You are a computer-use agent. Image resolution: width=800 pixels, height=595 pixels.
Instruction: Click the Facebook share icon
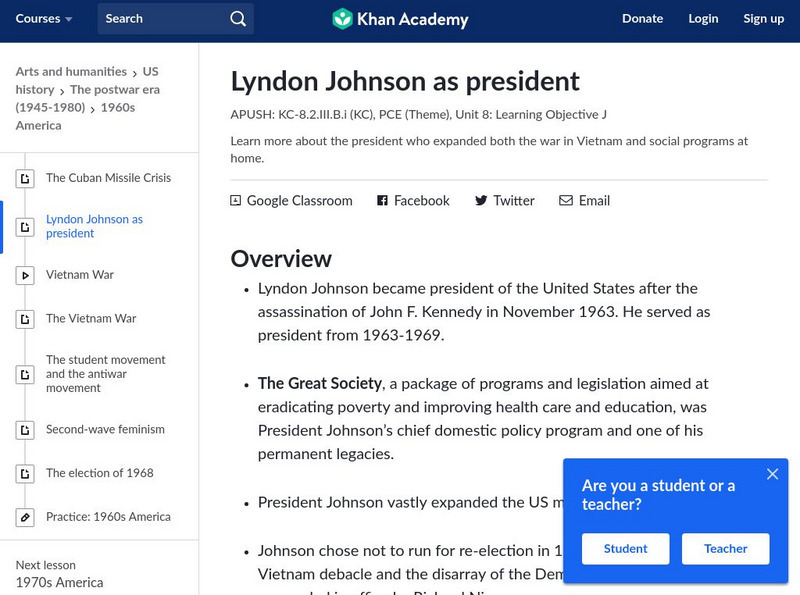click(382, 201)
